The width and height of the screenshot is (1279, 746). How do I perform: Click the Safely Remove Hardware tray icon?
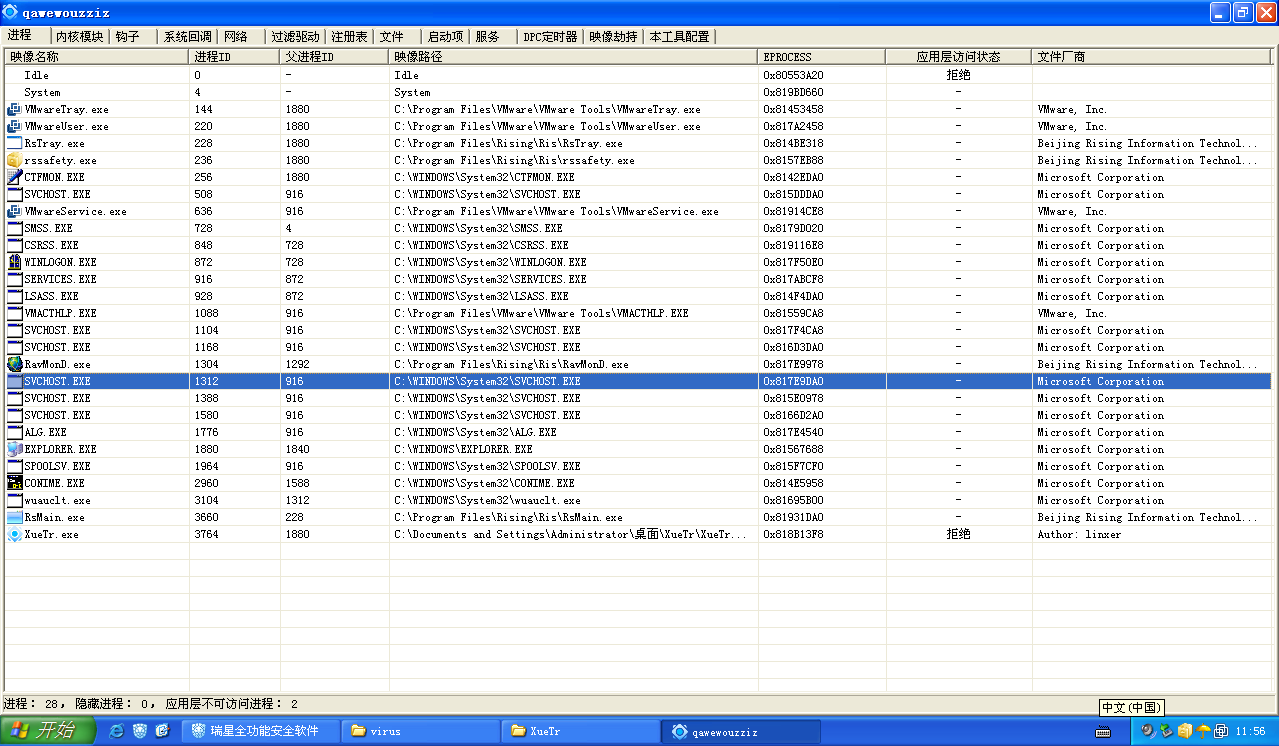tap(1165, 731)
